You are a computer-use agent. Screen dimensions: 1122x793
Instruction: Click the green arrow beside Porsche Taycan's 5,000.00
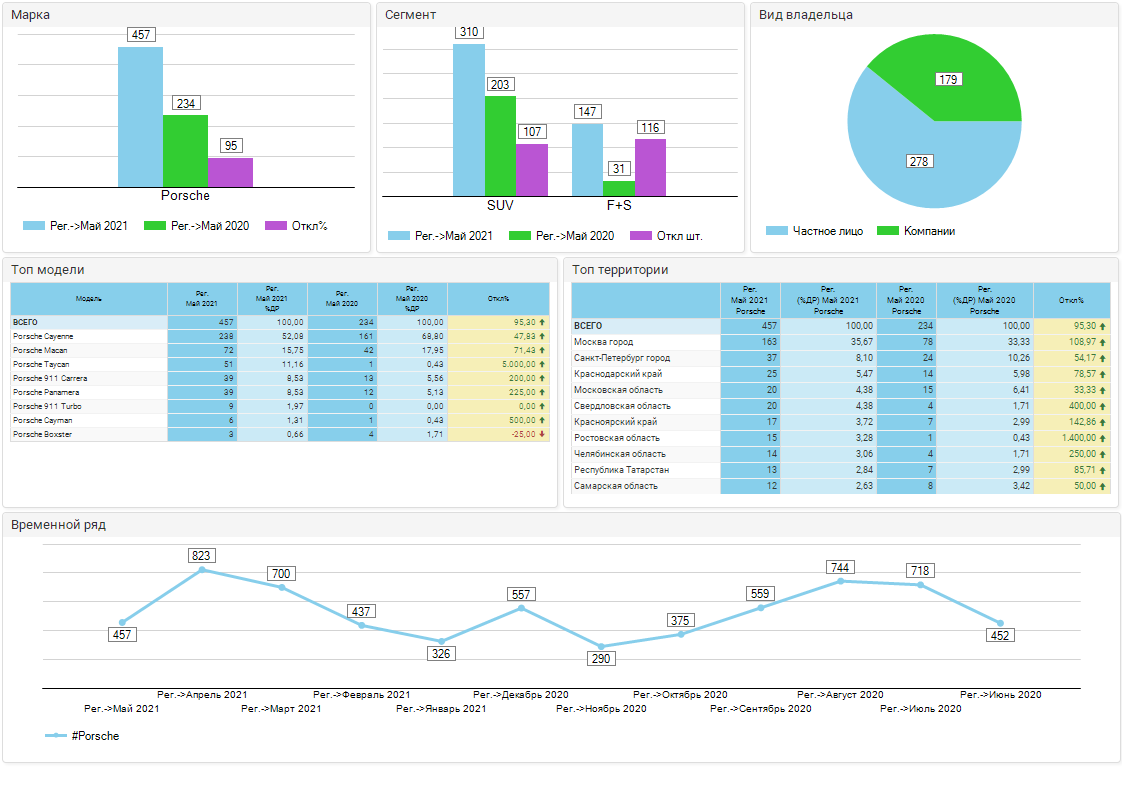(x=542, y=365)
